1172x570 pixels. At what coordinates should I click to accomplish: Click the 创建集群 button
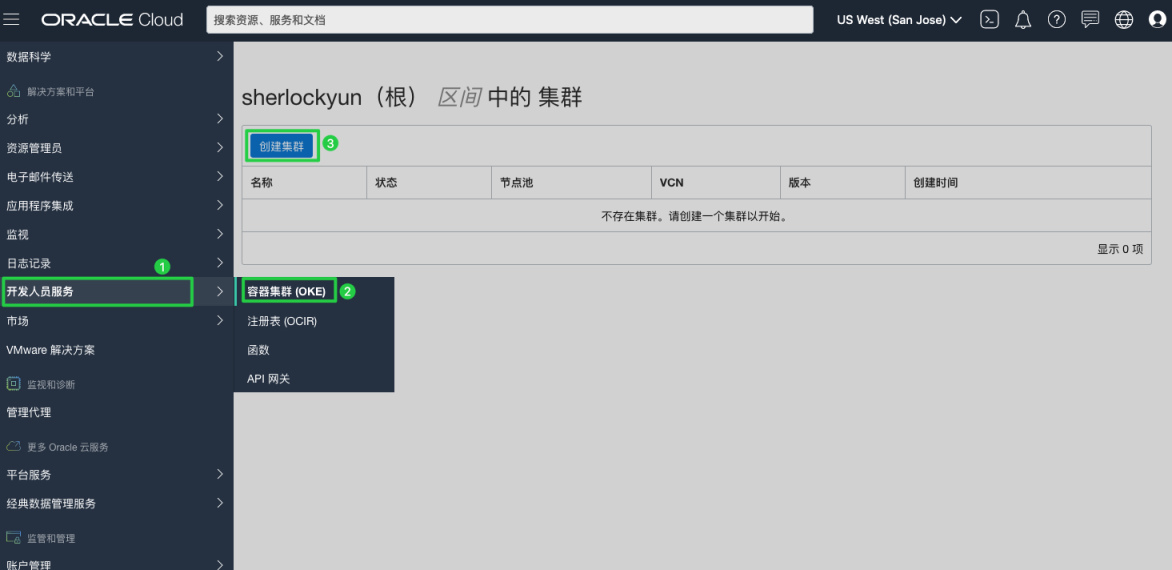click(281, 146)
